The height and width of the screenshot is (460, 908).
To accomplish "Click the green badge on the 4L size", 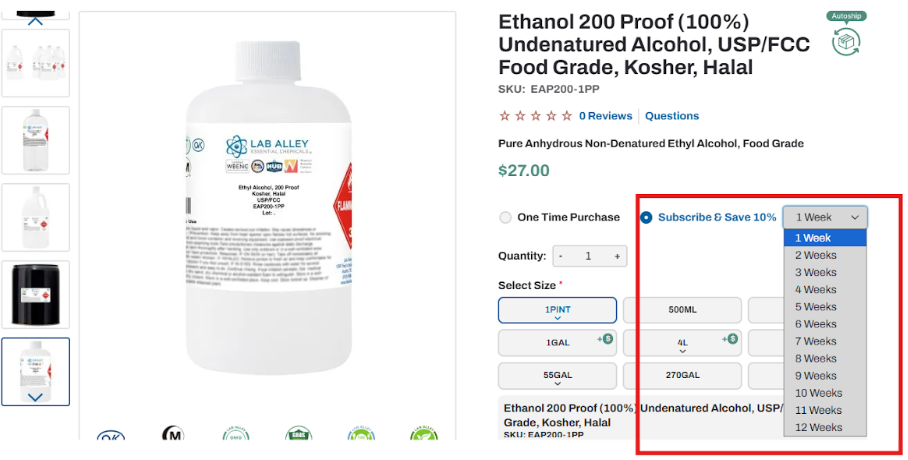I will pos(733,339).
